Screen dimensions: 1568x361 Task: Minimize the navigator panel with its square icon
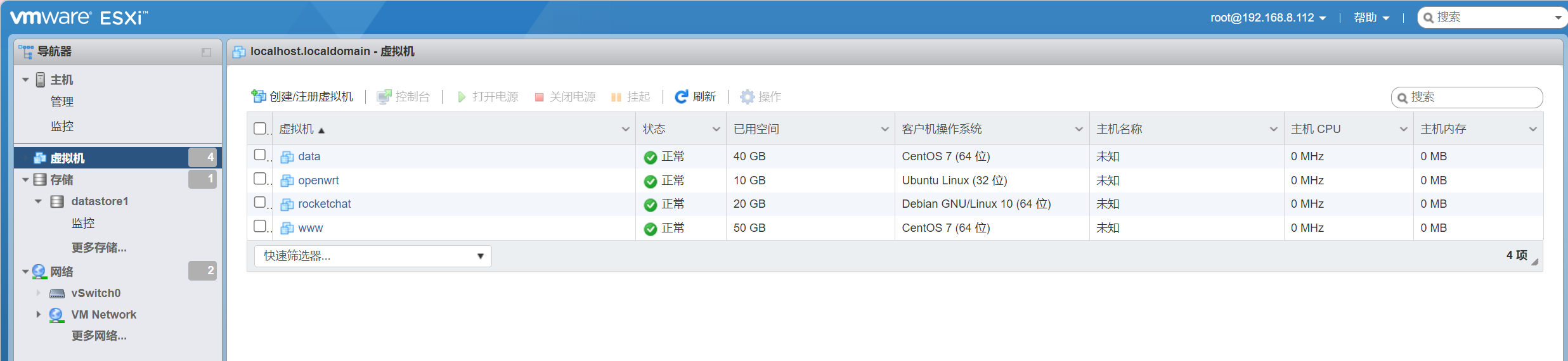[x=206, y=53]
